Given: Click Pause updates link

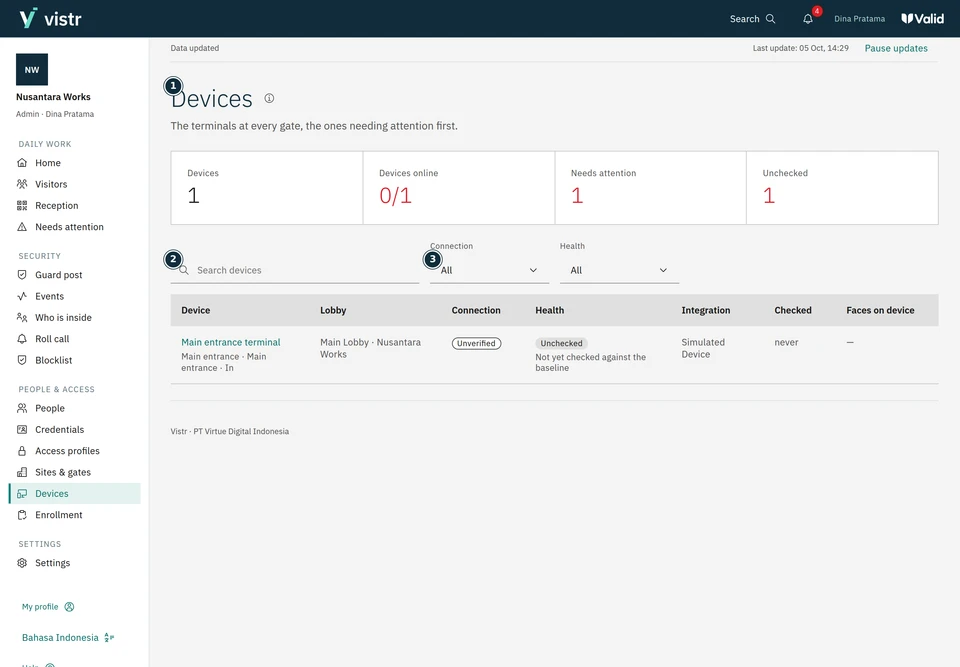Looking at the screenshot, I should pos(896,48).
